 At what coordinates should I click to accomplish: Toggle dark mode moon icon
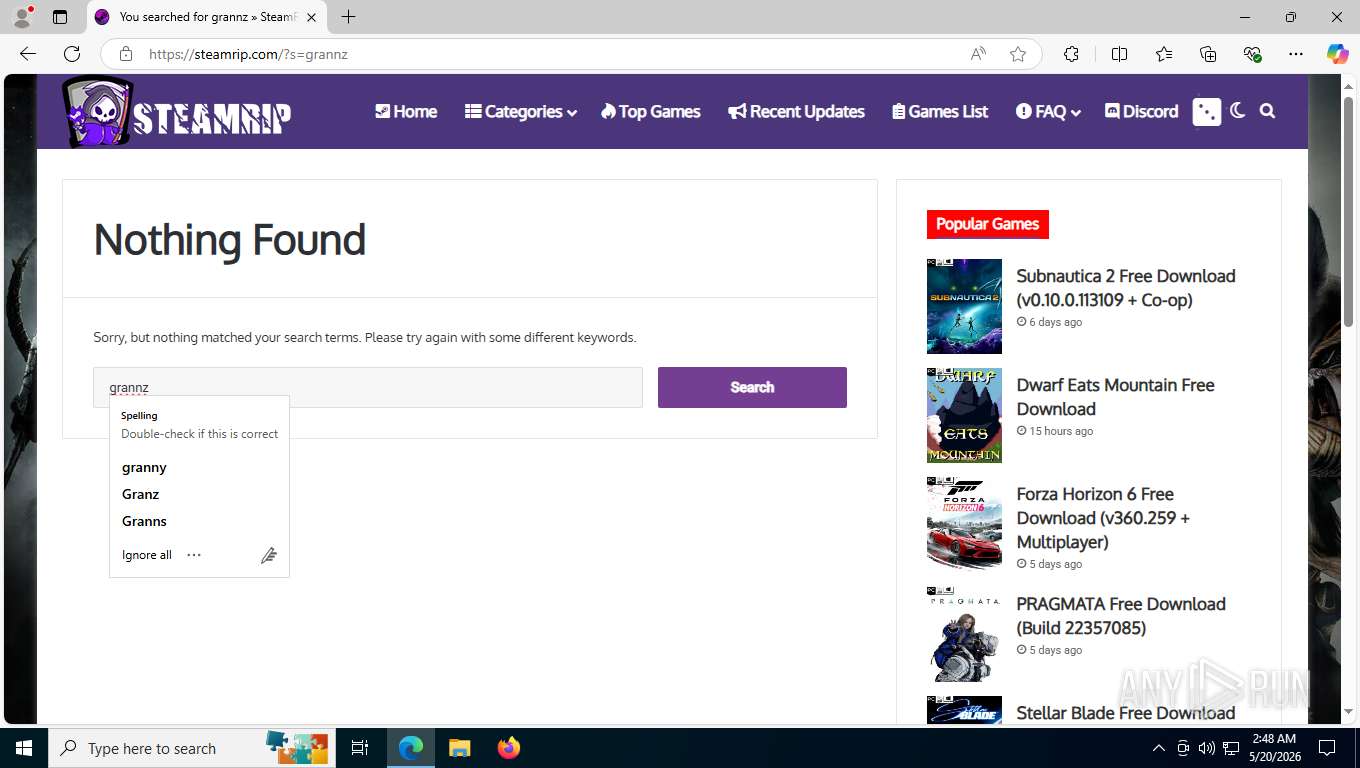coord(1238,111)
